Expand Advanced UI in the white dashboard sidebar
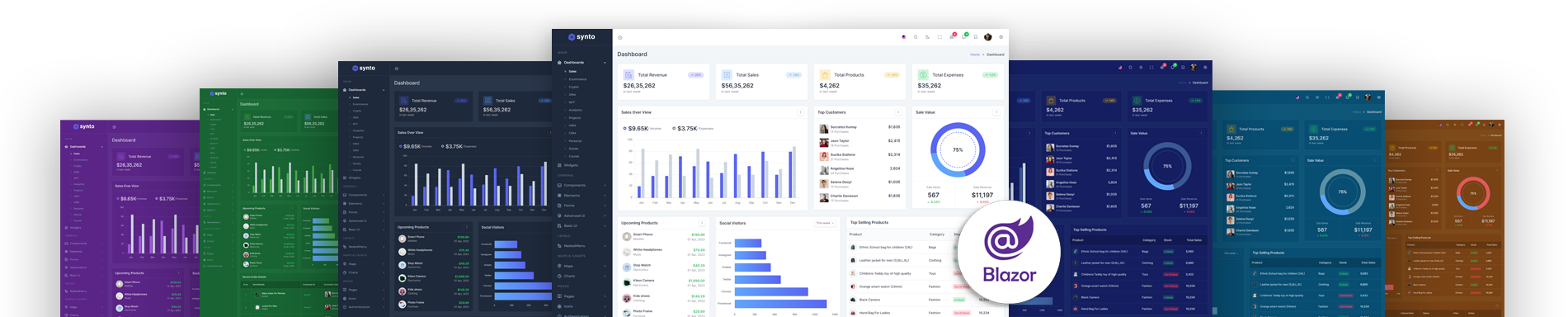1568x317 pixels. click(582, 215)
